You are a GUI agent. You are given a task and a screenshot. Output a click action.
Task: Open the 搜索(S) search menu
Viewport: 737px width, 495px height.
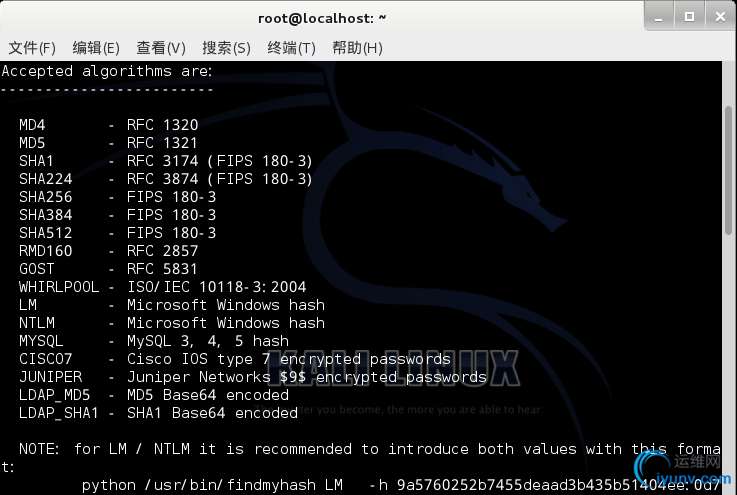(x=226, y=48)
